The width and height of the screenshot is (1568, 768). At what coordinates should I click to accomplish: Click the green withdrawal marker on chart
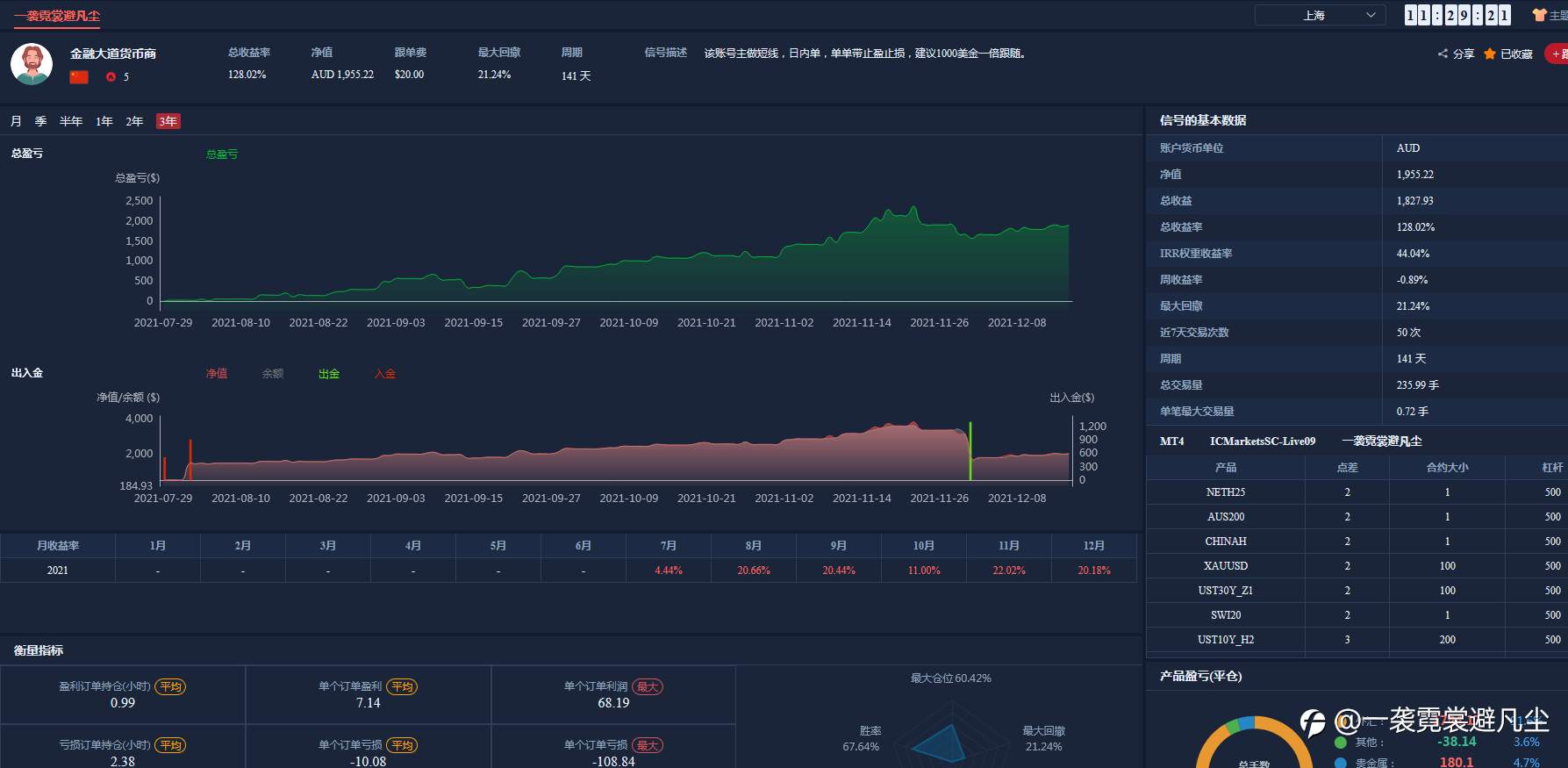tap(970, 451)
